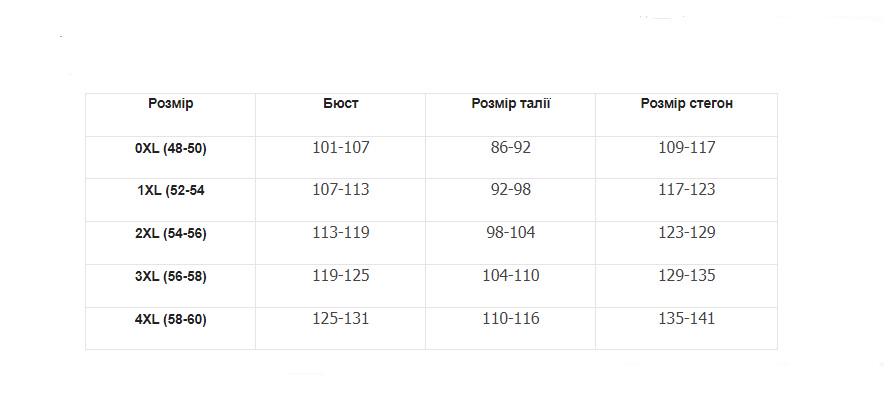Click waist value 92-98
The height and width of the screenshot is (406, 889).
coord(510,190)
